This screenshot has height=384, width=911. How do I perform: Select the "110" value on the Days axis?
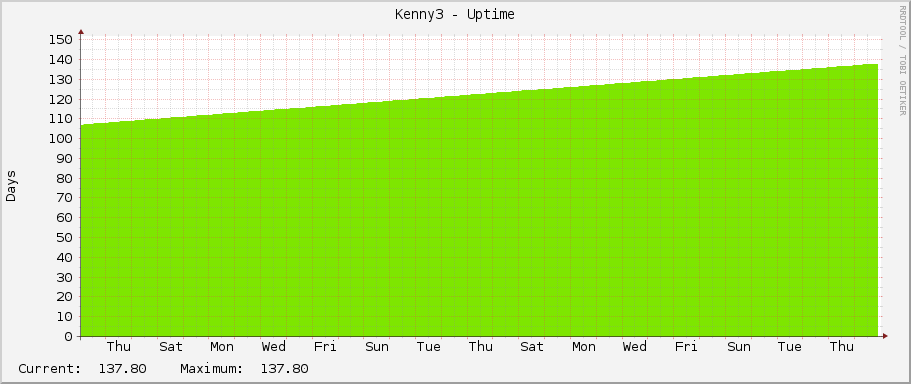61,119
